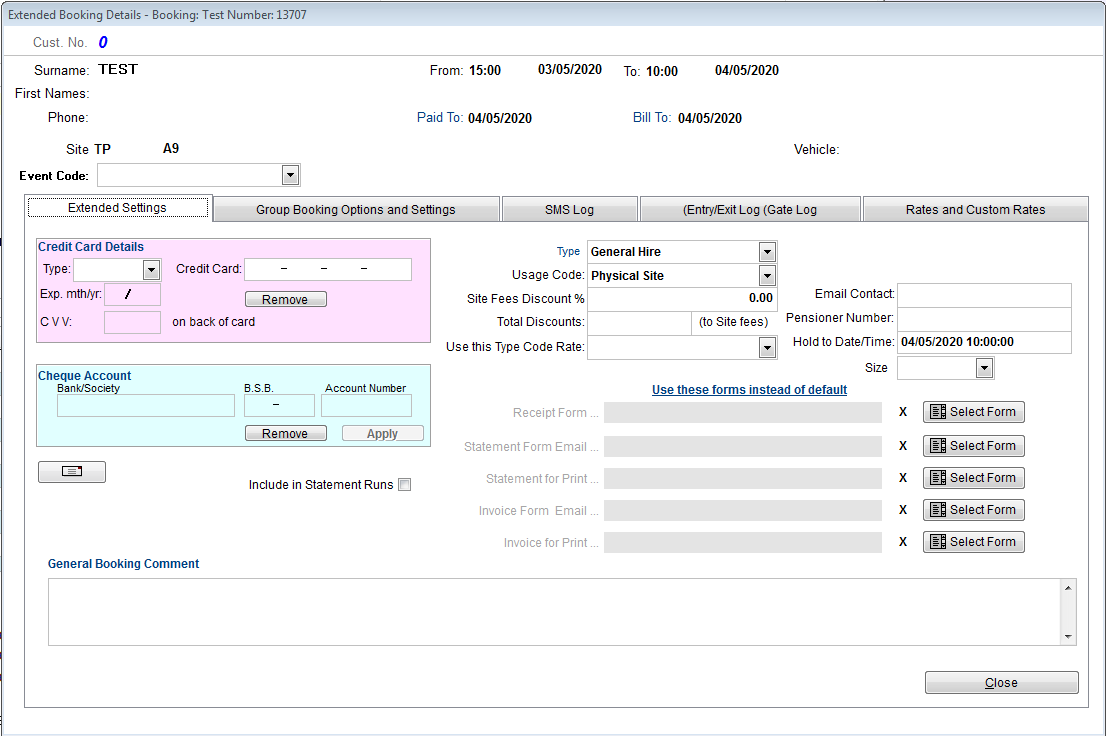Click Select Form for Receipt Form
The width and height of the screenshot is (1106, 736).
click(x=973, y=412)
